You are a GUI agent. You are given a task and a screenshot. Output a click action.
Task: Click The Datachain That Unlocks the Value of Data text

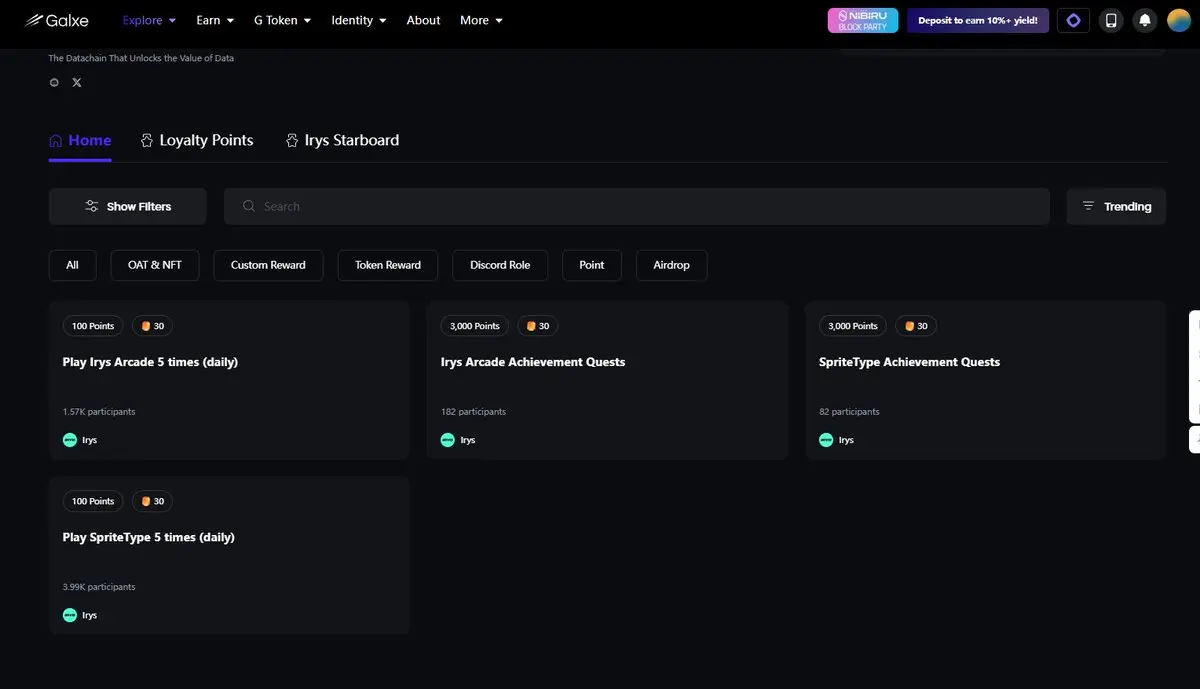click(141, 58)
